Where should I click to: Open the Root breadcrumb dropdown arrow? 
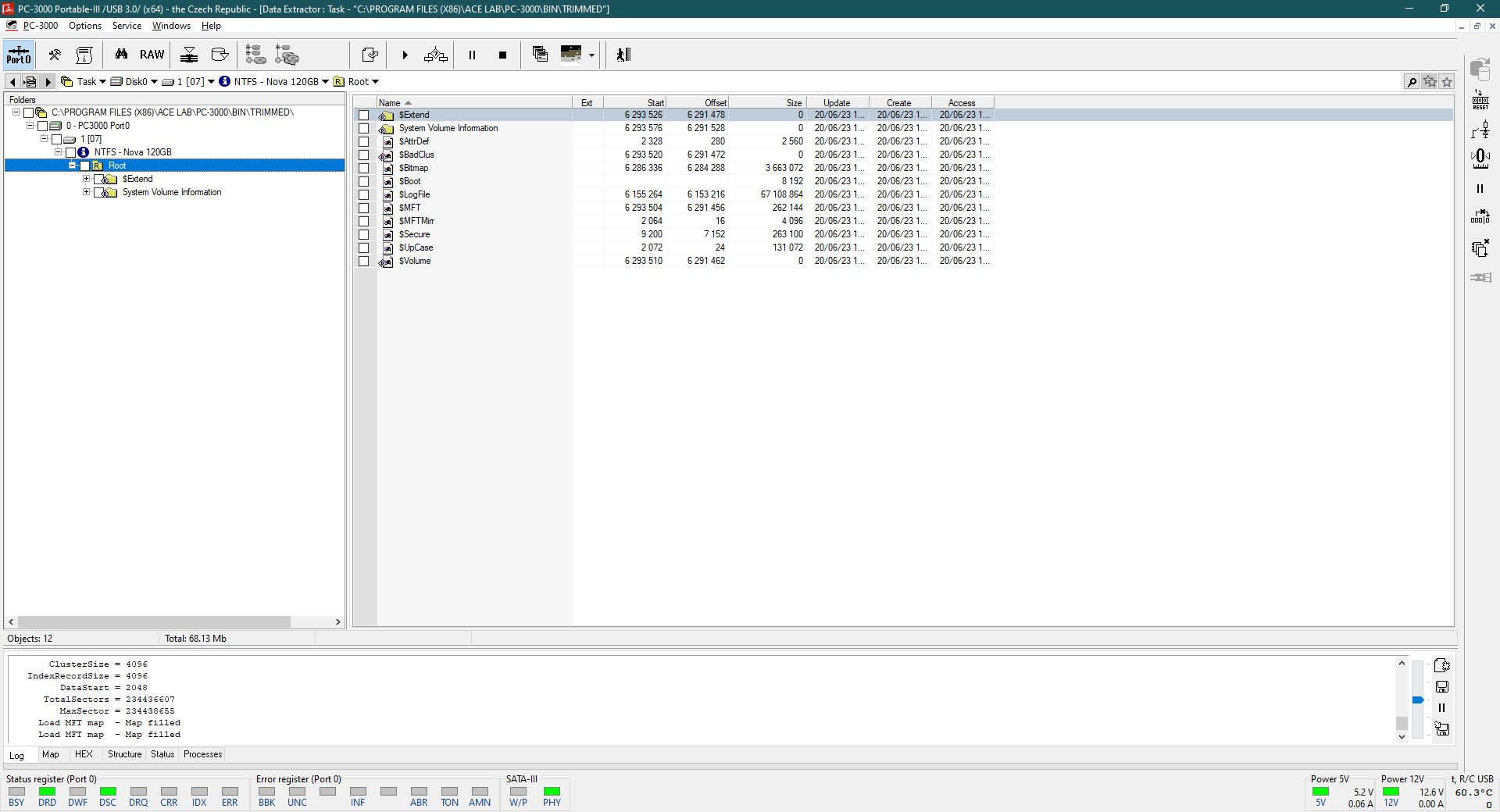click(x=375, y=82)
